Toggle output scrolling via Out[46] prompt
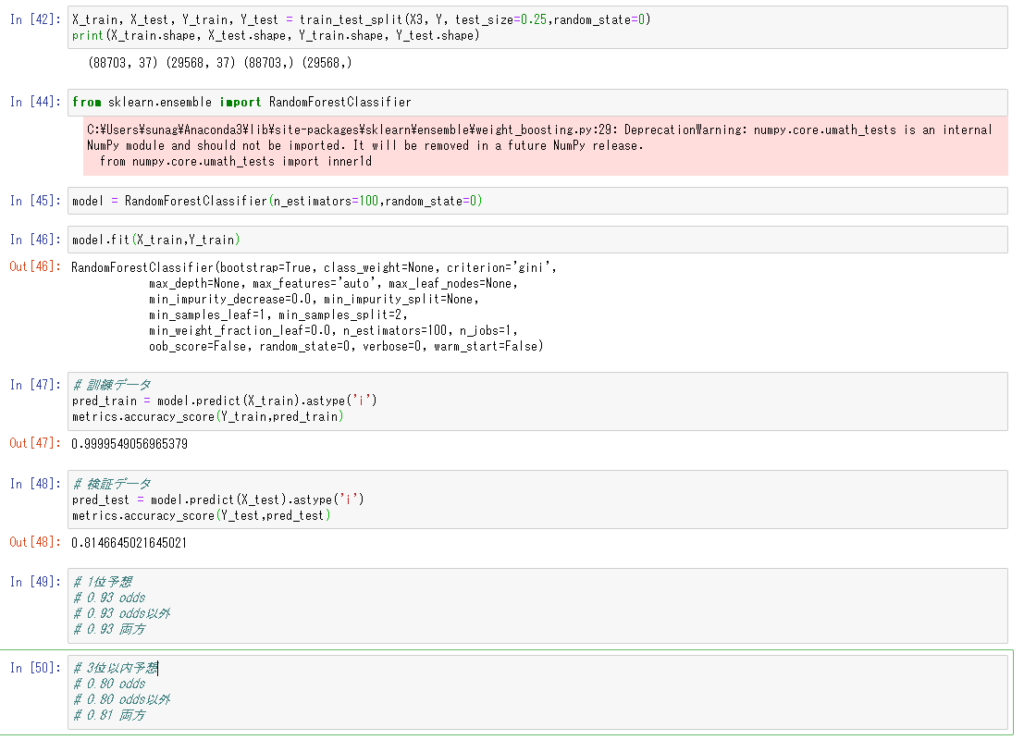Image resolution: width=1024 pixels, height=740 pixels. 33,267
